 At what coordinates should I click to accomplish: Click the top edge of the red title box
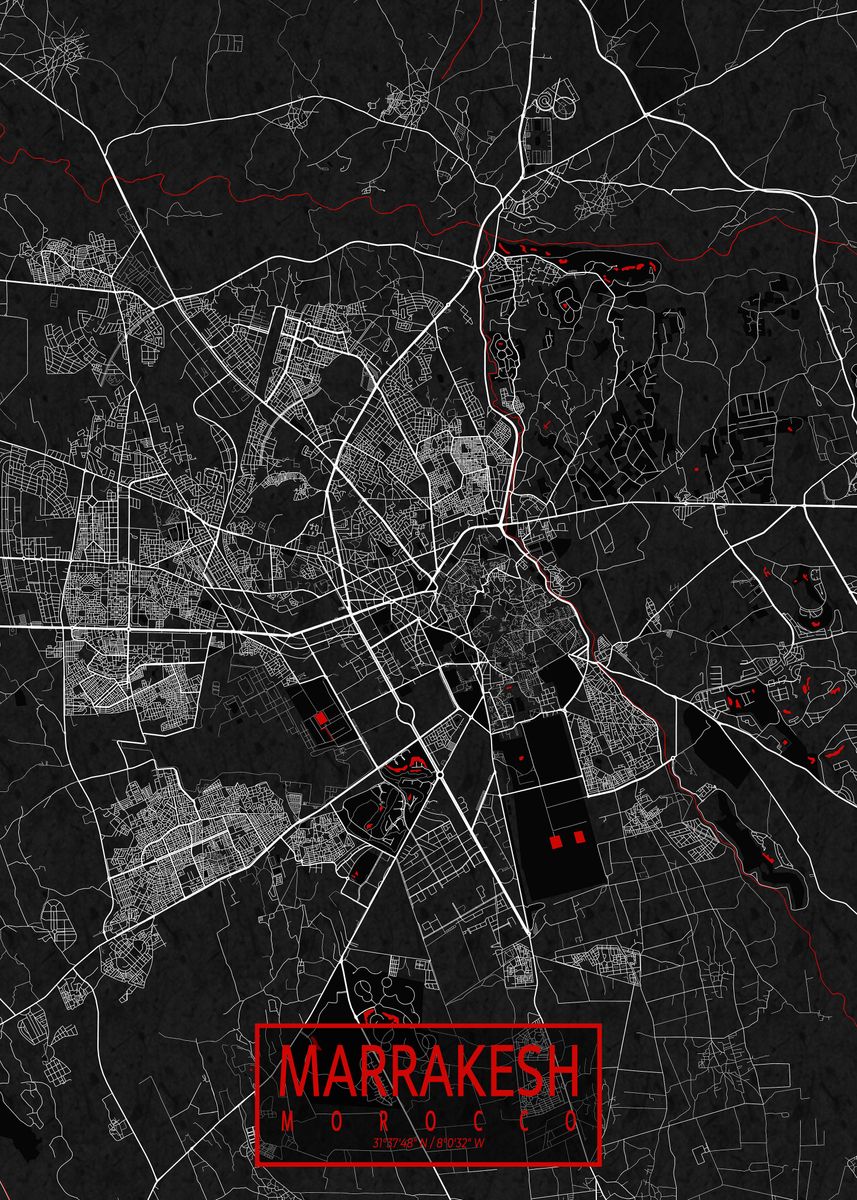tap(428, 1026)
